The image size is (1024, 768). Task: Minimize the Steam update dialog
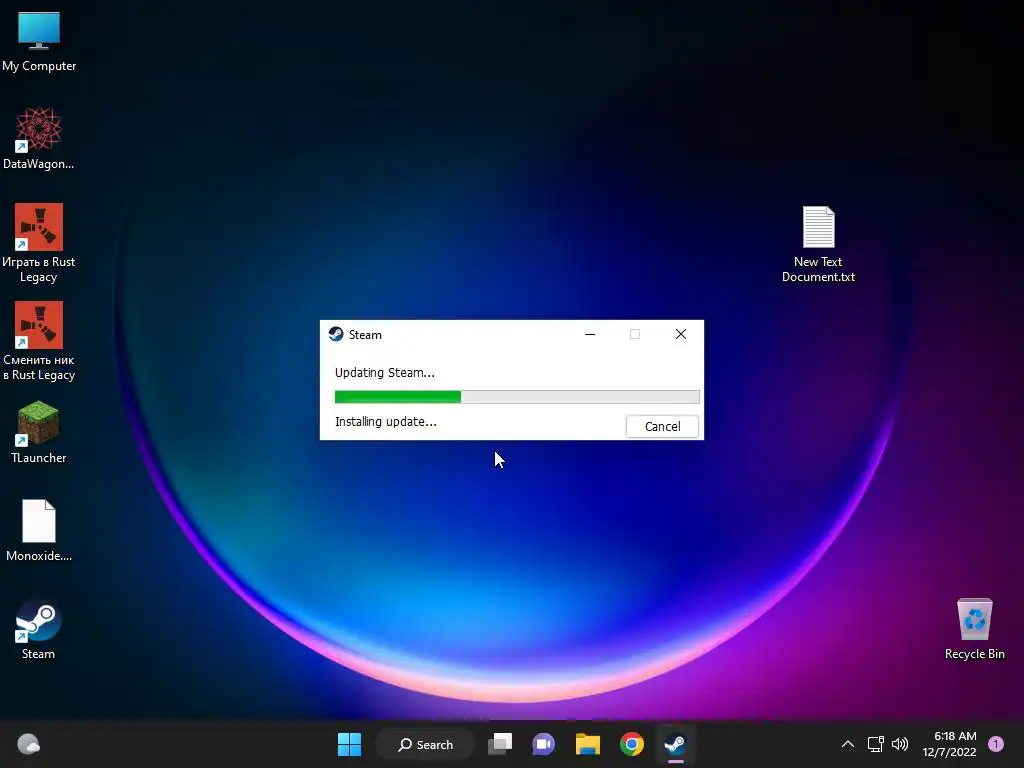(x=590, y=334)
